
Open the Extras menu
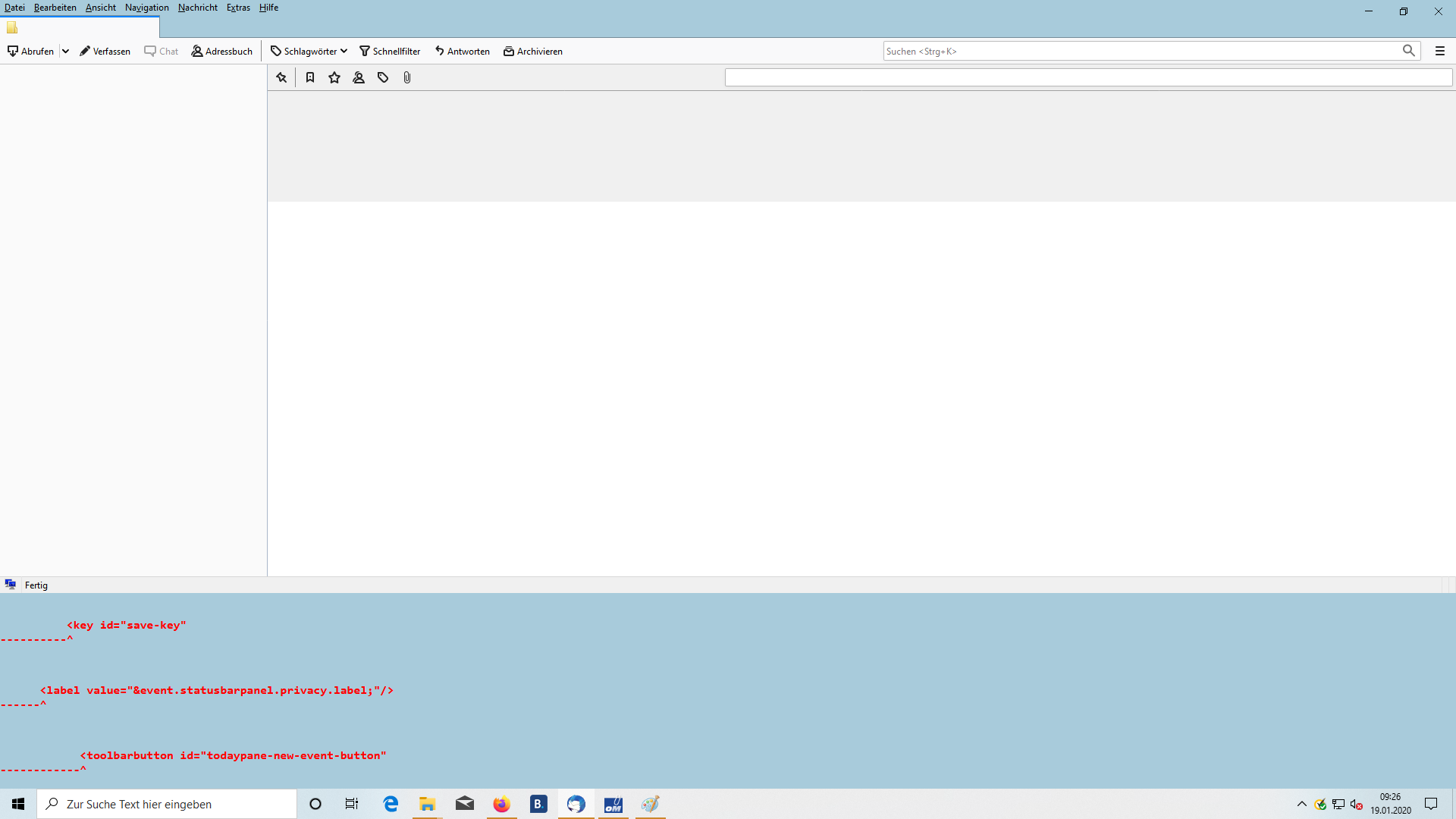click(238, 8)
